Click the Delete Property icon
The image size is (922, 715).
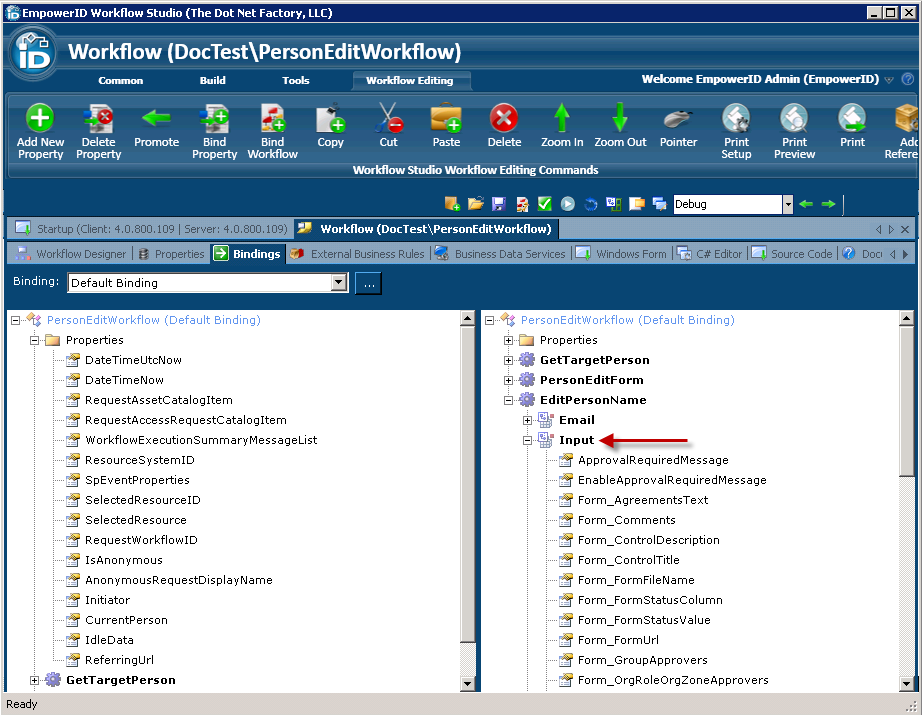tap(98, 120)
